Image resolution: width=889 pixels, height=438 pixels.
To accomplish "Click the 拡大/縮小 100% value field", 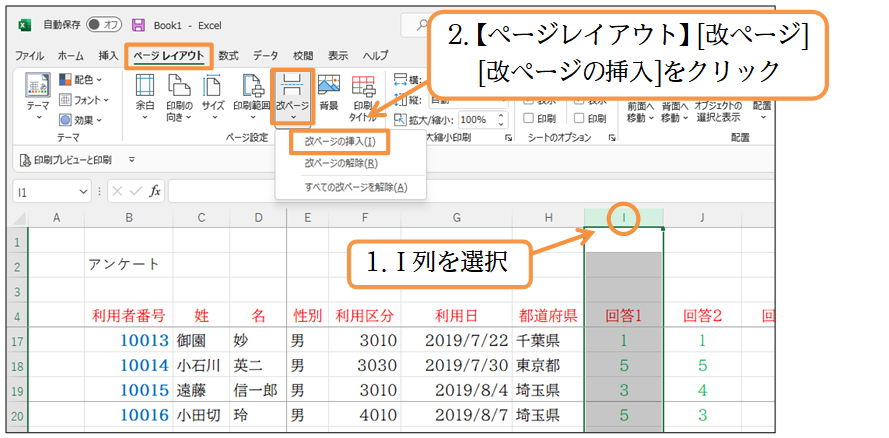I will [x=477, y=120].
